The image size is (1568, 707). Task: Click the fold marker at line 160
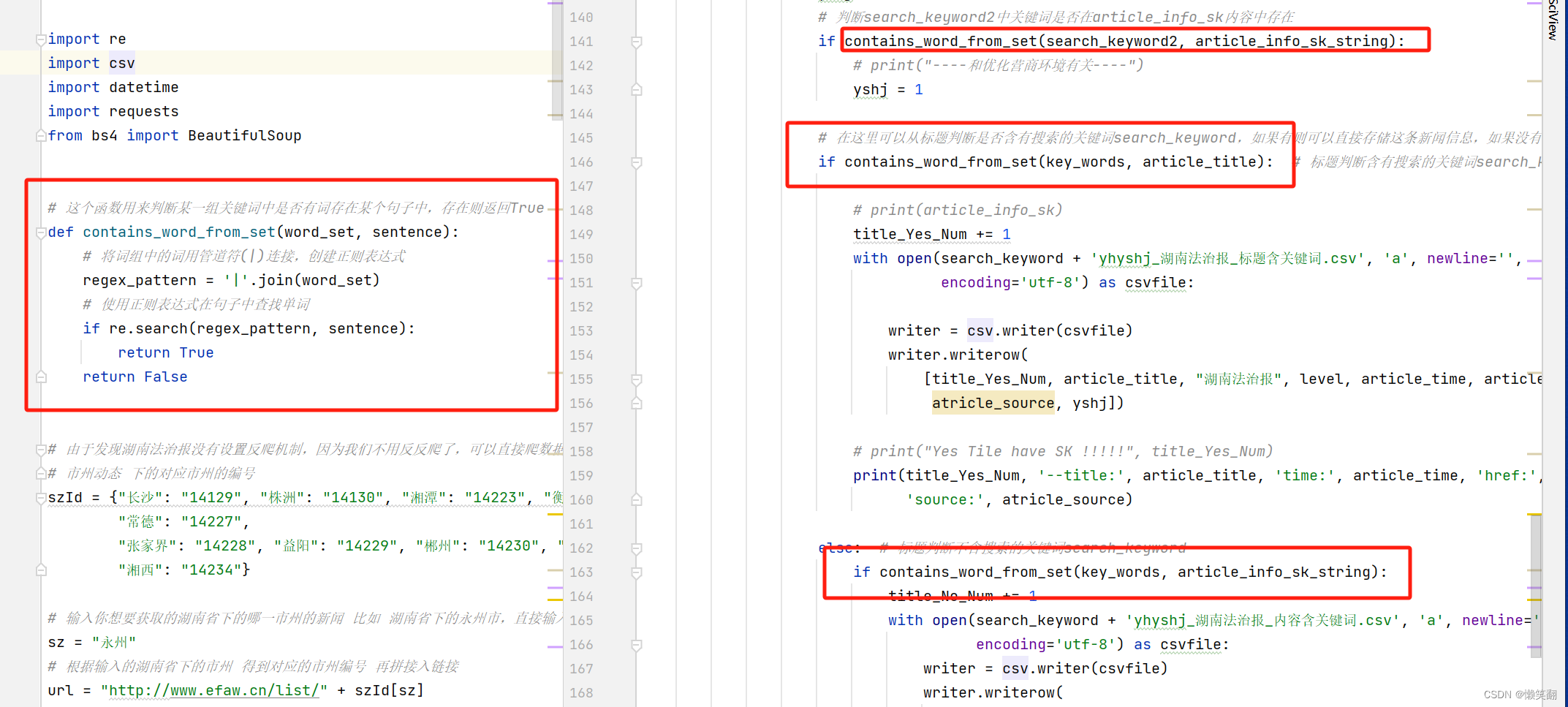coord(637,500)
